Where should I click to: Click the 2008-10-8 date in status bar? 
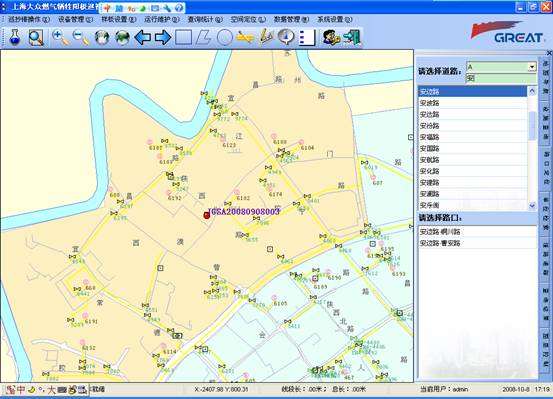click(516, 389)
